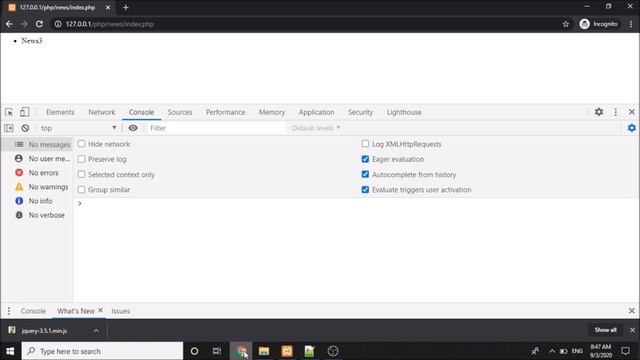Disable Evaluate triggers user activation checkbox

point(365,190)
